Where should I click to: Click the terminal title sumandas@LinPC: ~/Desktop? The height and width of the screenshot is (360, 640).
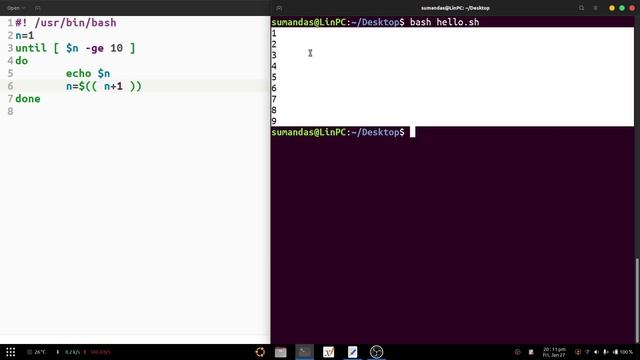click(x=455, y=8)
